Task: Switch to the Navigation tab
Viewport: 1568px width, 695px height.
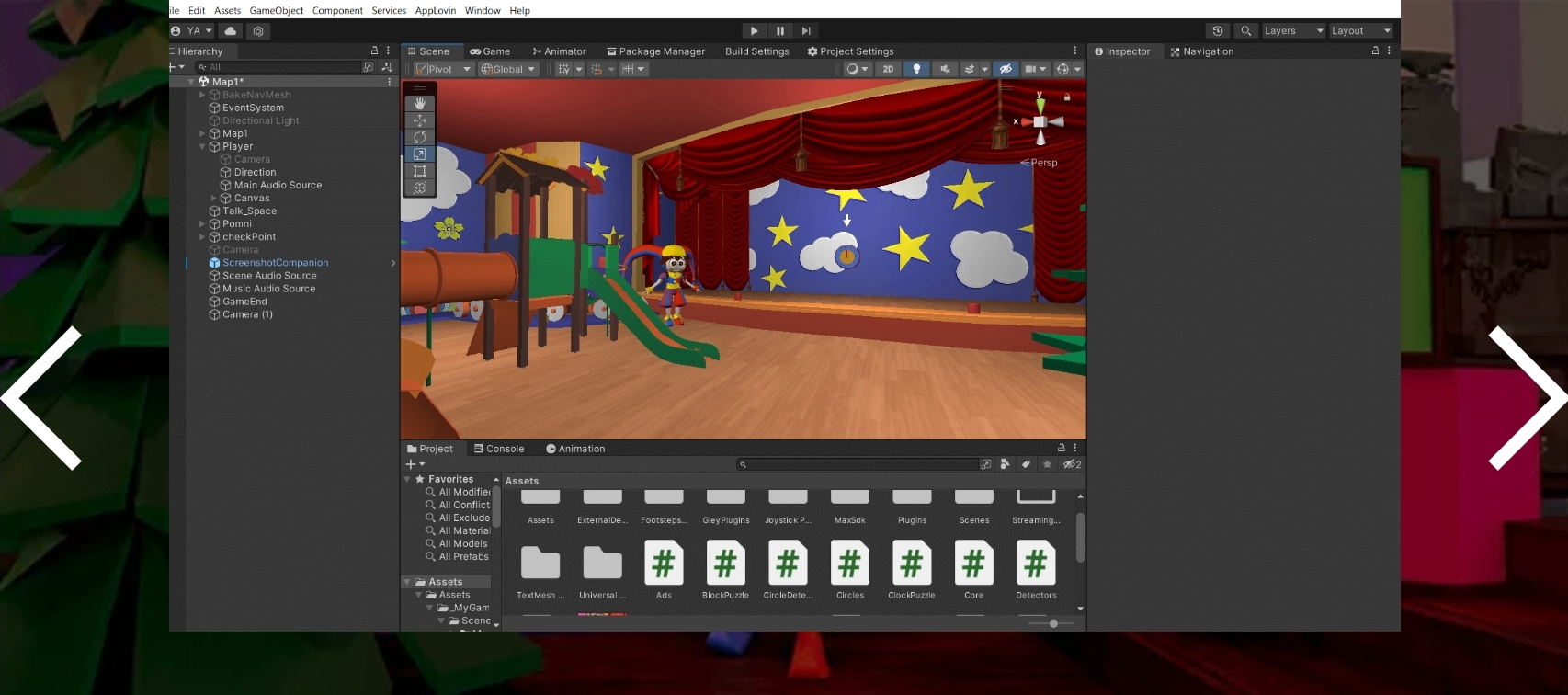Action: [1202, 51]
